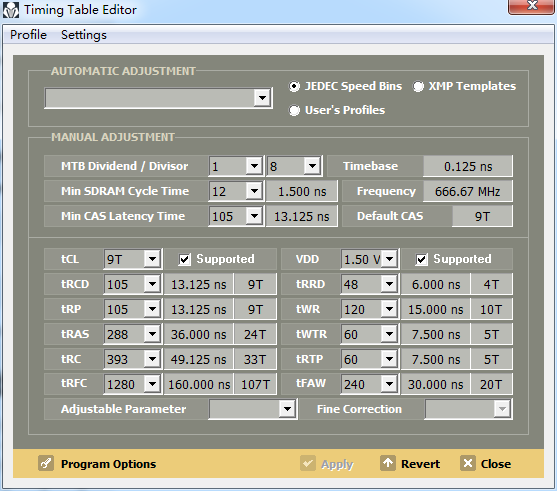Screen dimensions: 557x491
Task: Click Frequency value 666.67 MHz
Action: (x=468, y=191)
